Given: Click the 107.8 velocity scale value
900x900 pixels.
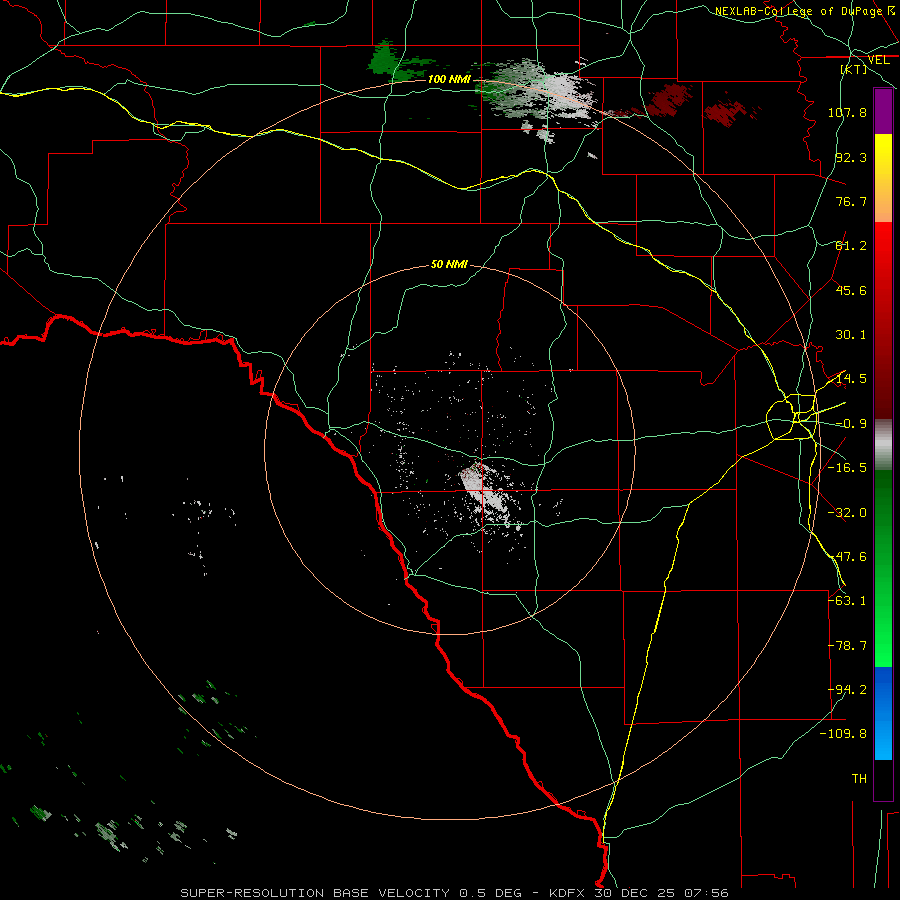Looking at the screenshot, I should click(847, 112).
